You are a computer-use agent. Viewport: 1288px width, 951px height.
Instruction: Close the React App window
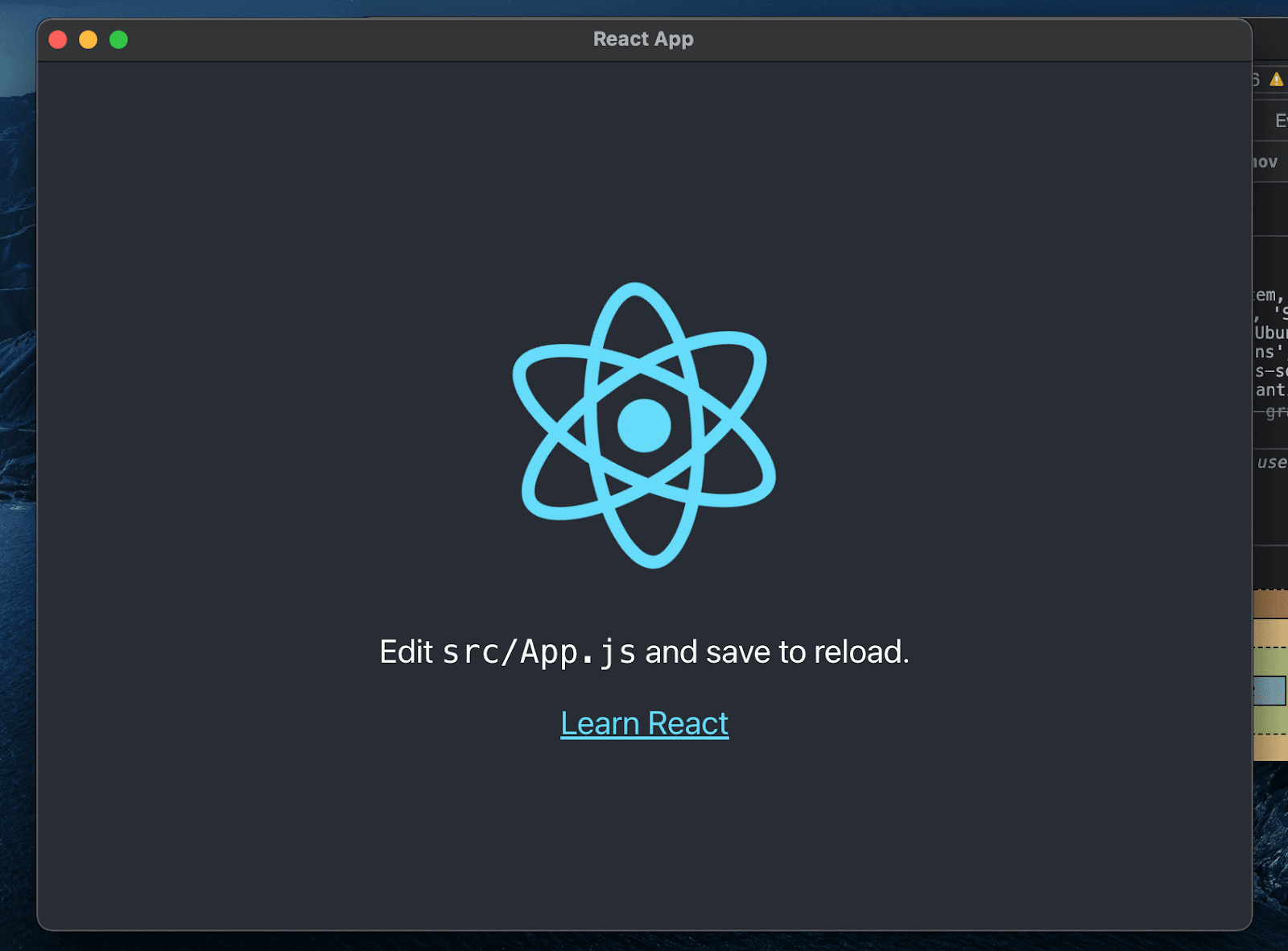[x=58, y=39]
